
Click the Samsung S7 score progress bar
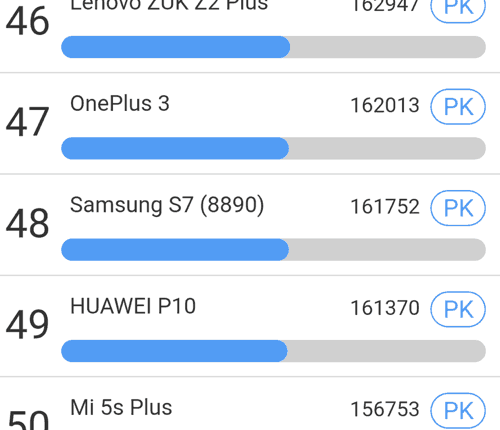pyautogui.click(x=273, y=249)
